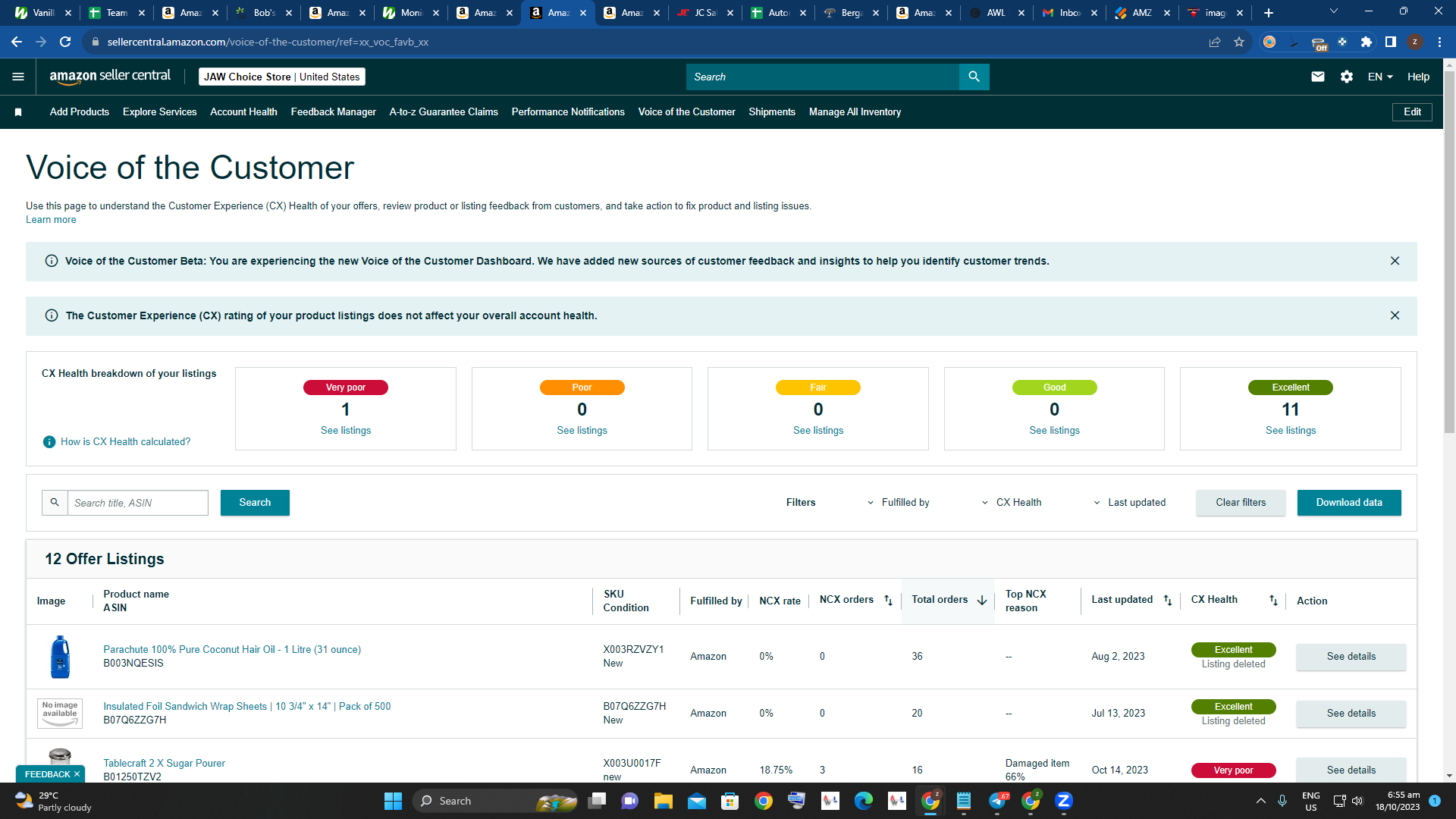
Task: Show hidden system tray icons
Action: tap(1261, 801)
